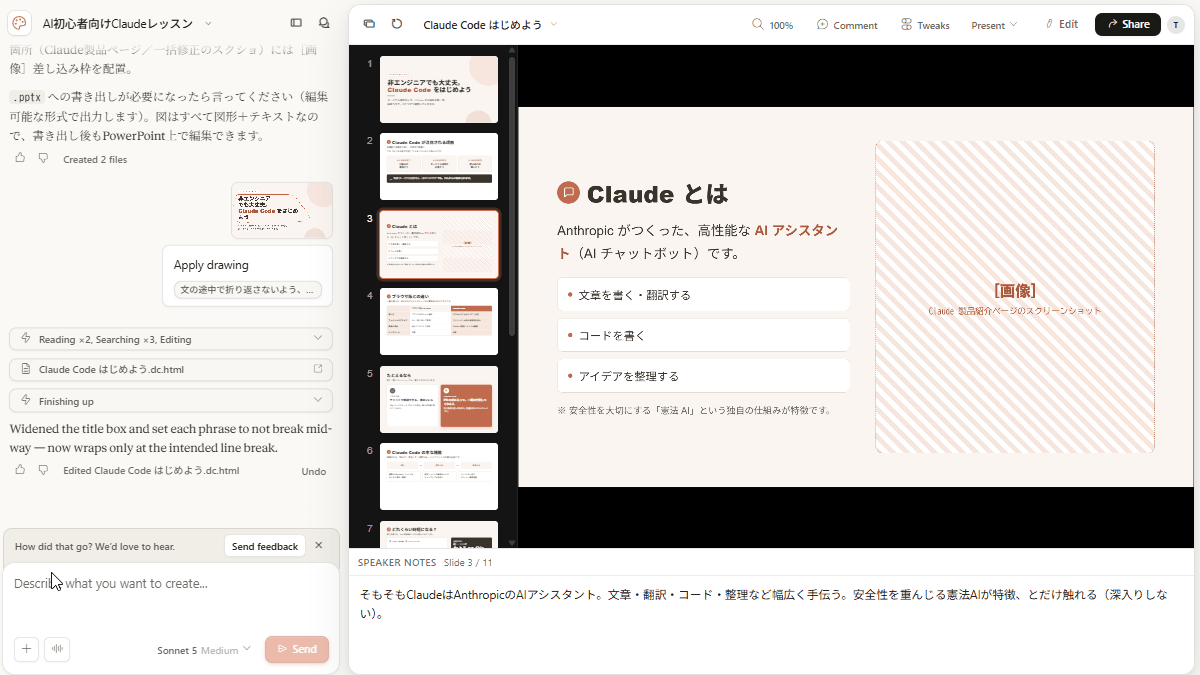The width and height of the screenshot is (1200, 675).
Task: Click the 100% zoom level
Action: click(x=782, y=25)
